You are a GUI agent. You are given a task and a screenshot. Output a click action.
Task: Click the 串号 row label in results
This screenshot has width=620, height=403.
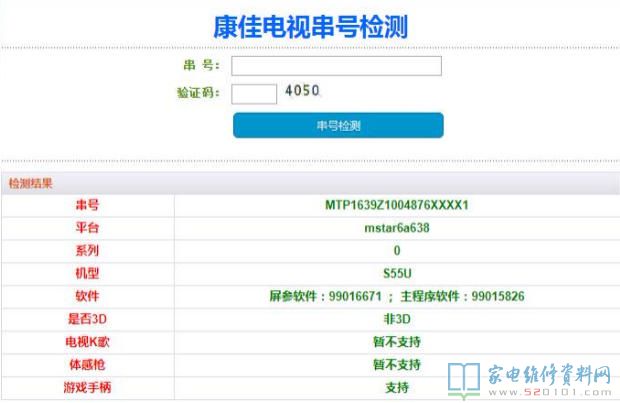87,205
